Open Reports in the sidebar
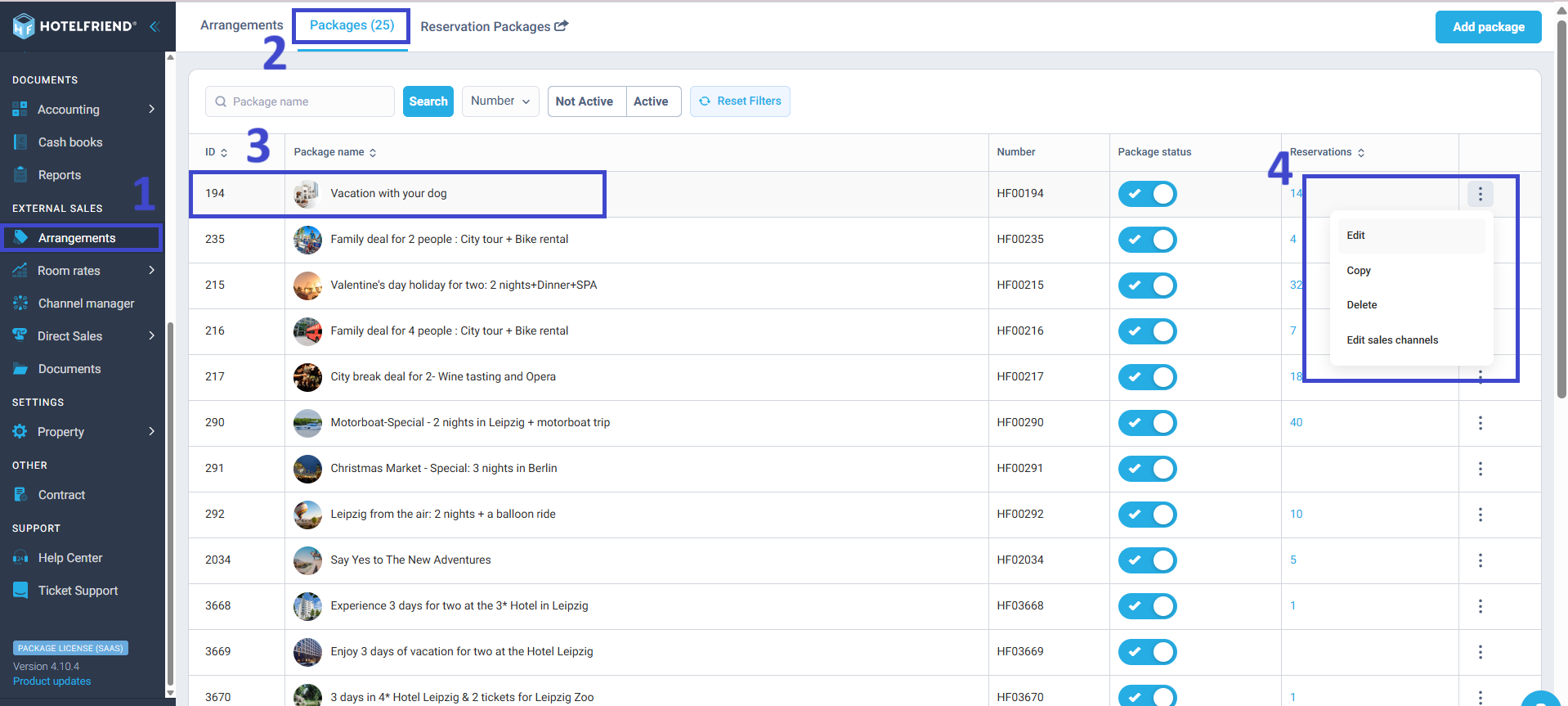This screenshot has width=1568, height=706. pos(60,175)
